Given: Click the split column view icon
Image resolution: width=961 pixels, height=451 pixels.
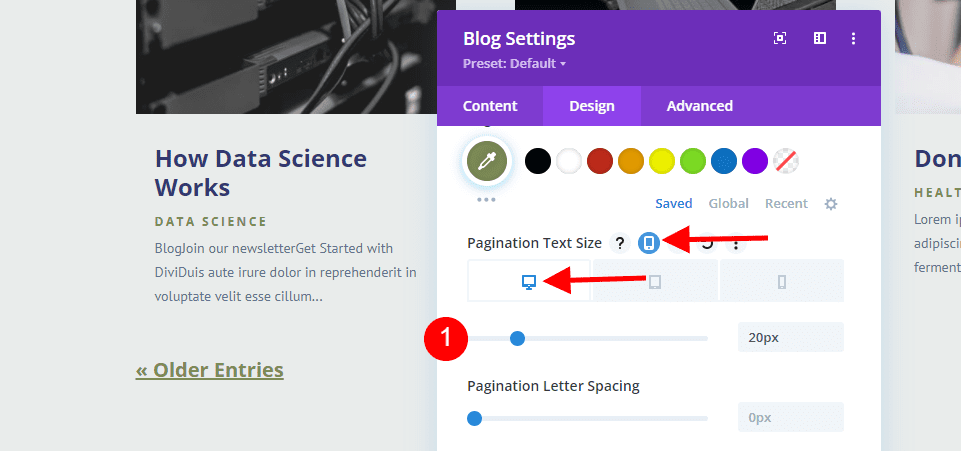Looking at the screenshot, I should coord(820,39).
